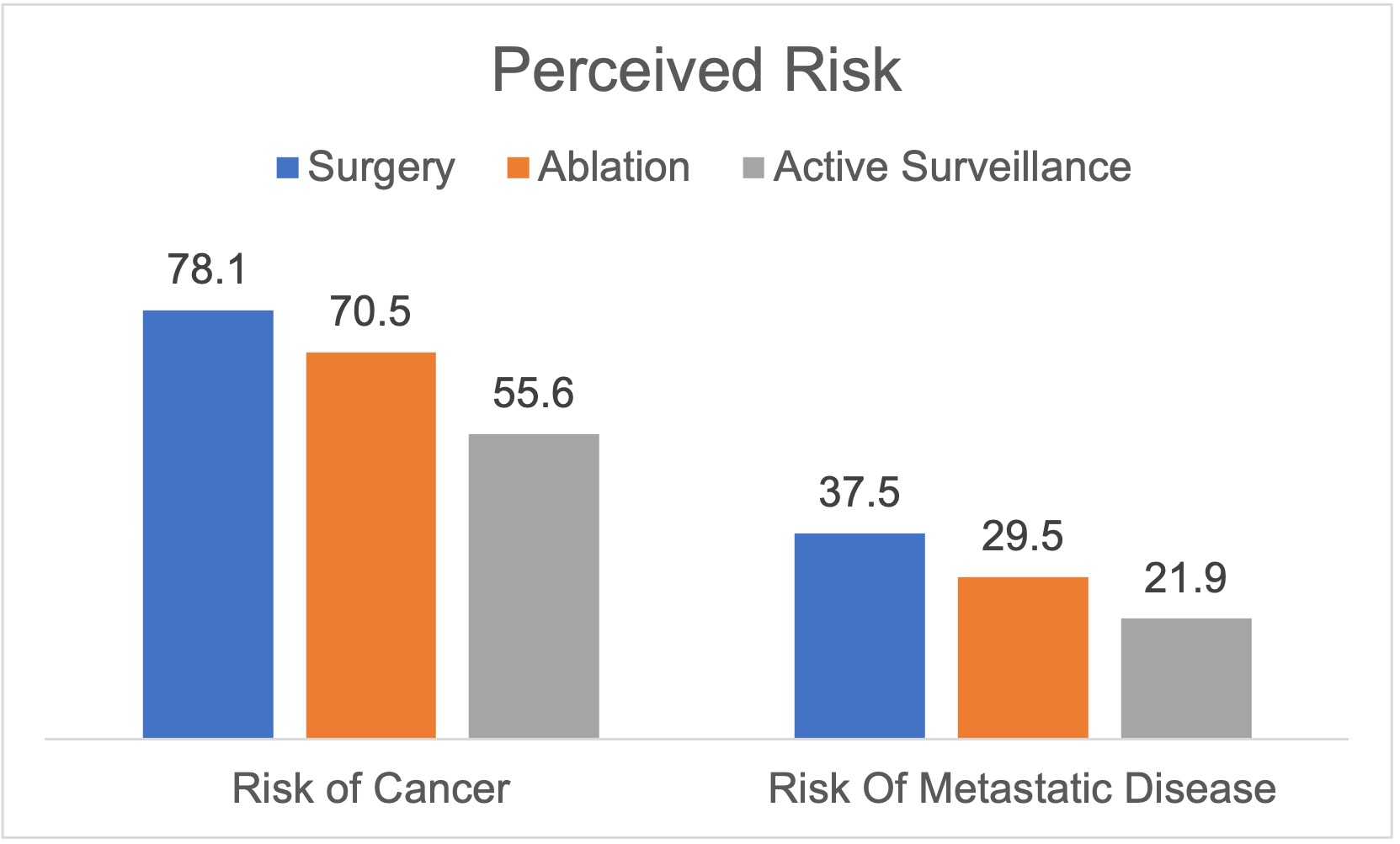
Task: Click the orange Ablation bar for Metastatic Disease
Action: (x=1023, y=657)
